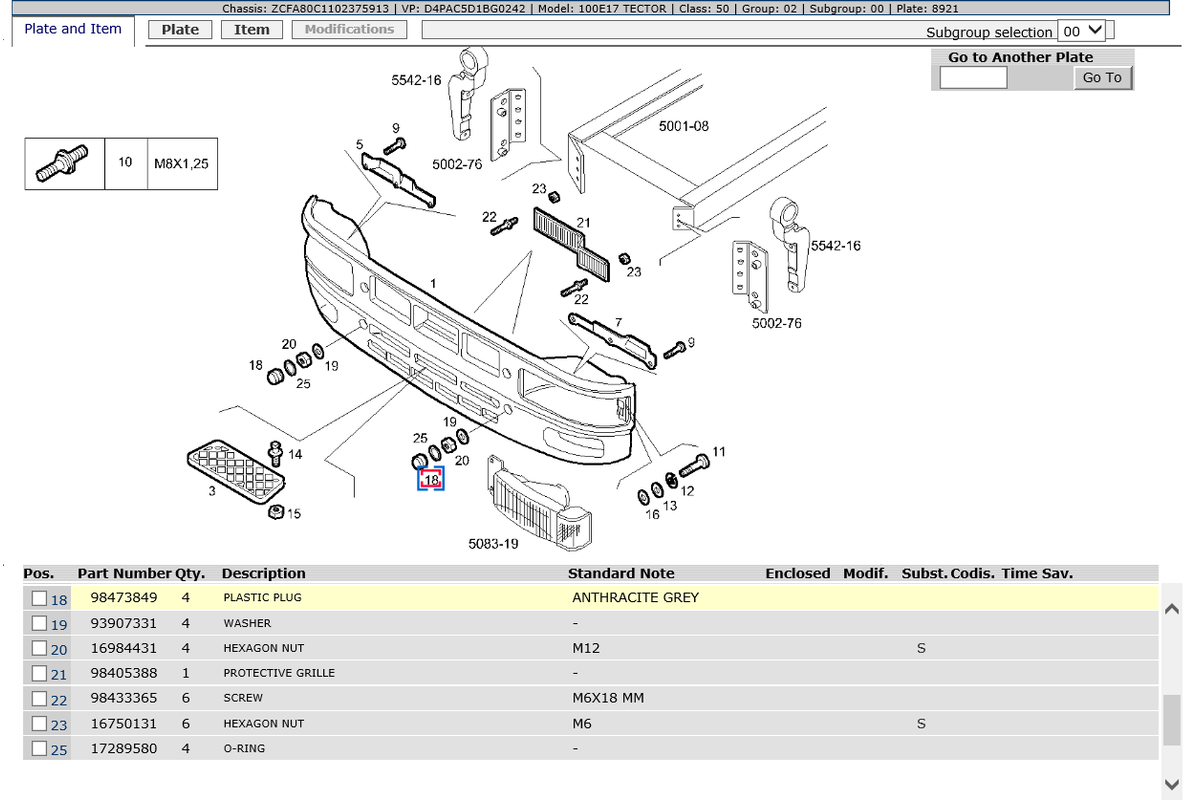Open the Plate tab

click(x=180, y=30)
